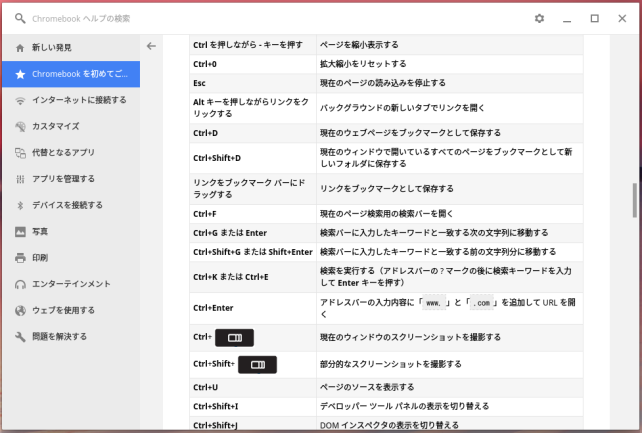Screen dimensions: 642x433
Task: Click the wrench icon for 問題を解決する
Action: click(x=20, y=336)
